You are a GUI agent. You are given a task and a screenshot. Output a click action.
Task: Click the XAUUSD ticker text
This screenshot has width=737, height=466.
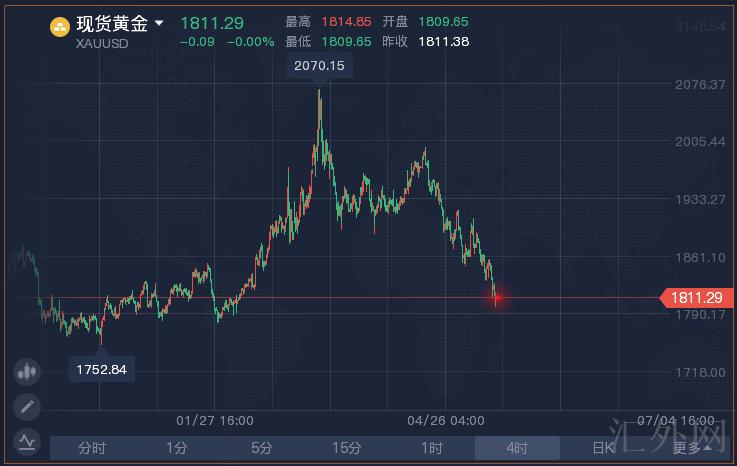[103, 43]
